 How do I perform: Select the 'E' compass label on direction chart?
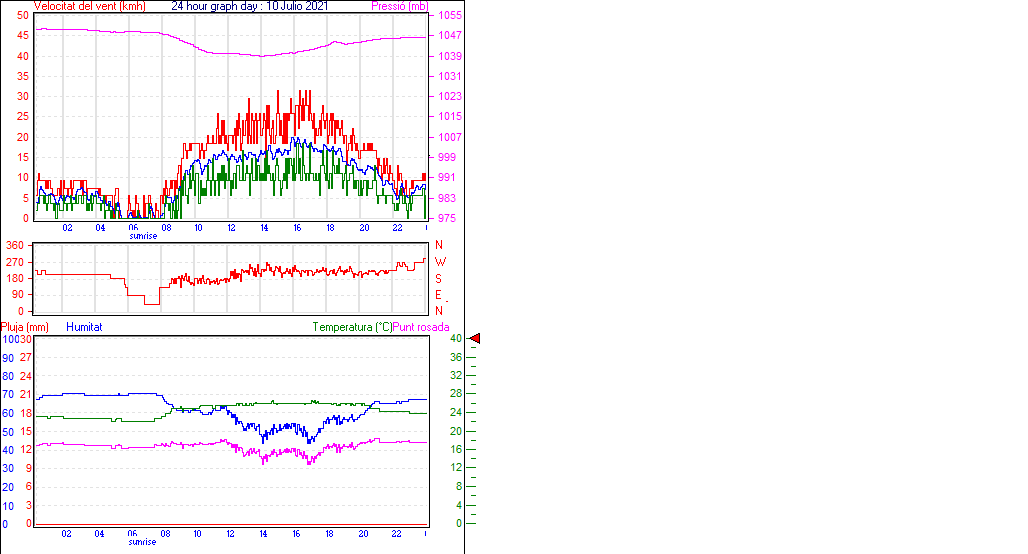coord(438,295)
